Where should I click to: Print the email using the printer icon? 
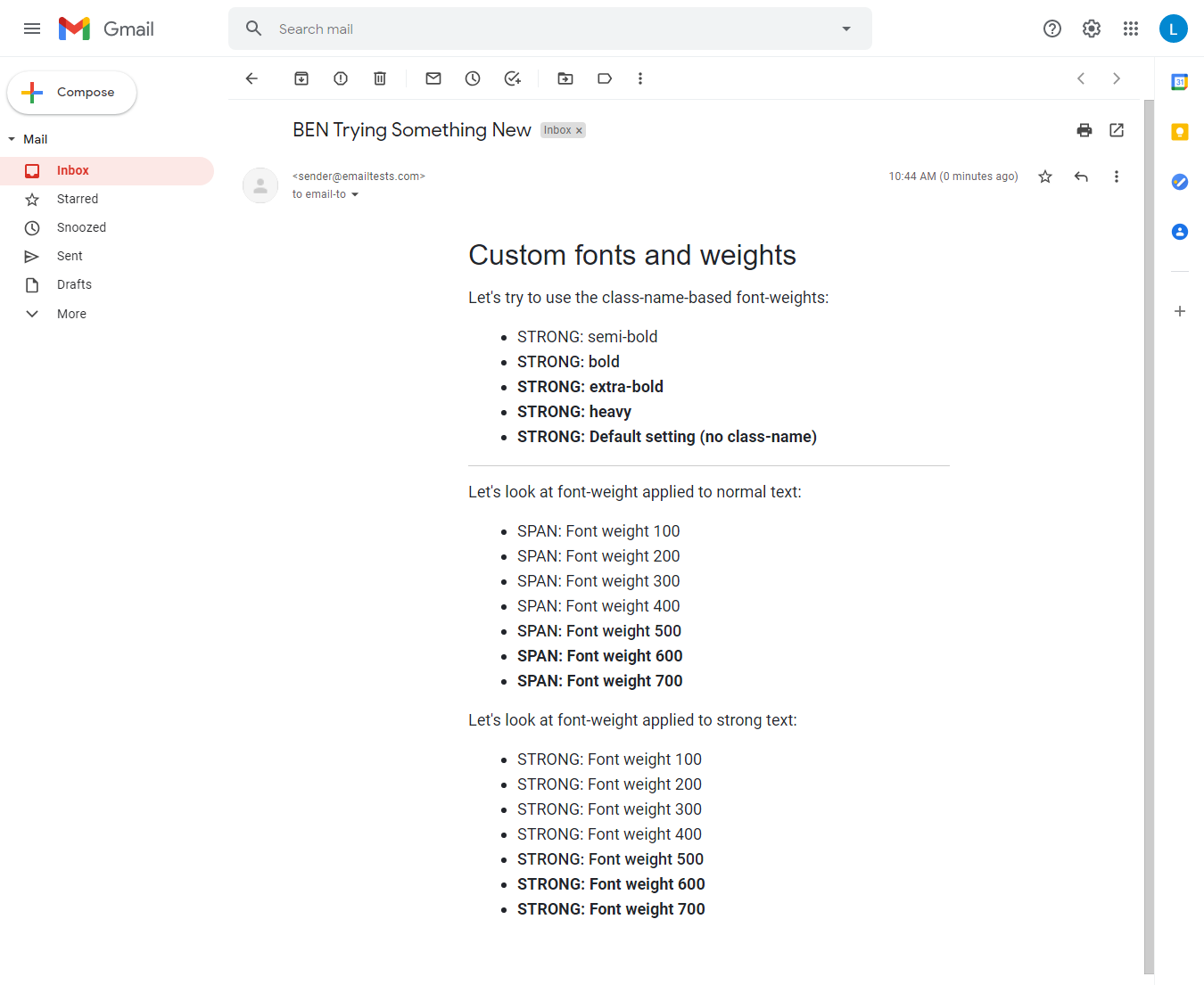coord(1084,130)
